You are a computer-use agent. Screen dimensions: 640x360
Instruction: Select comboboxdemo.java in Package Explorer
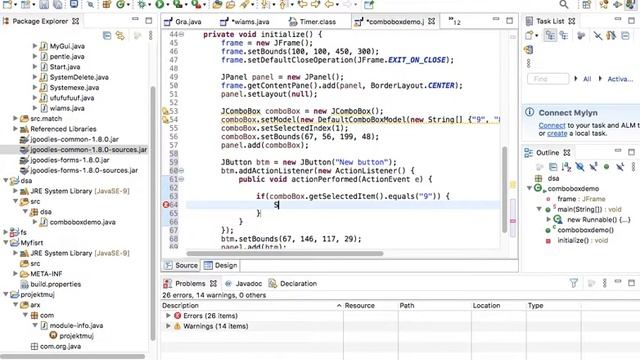[82, 222]
